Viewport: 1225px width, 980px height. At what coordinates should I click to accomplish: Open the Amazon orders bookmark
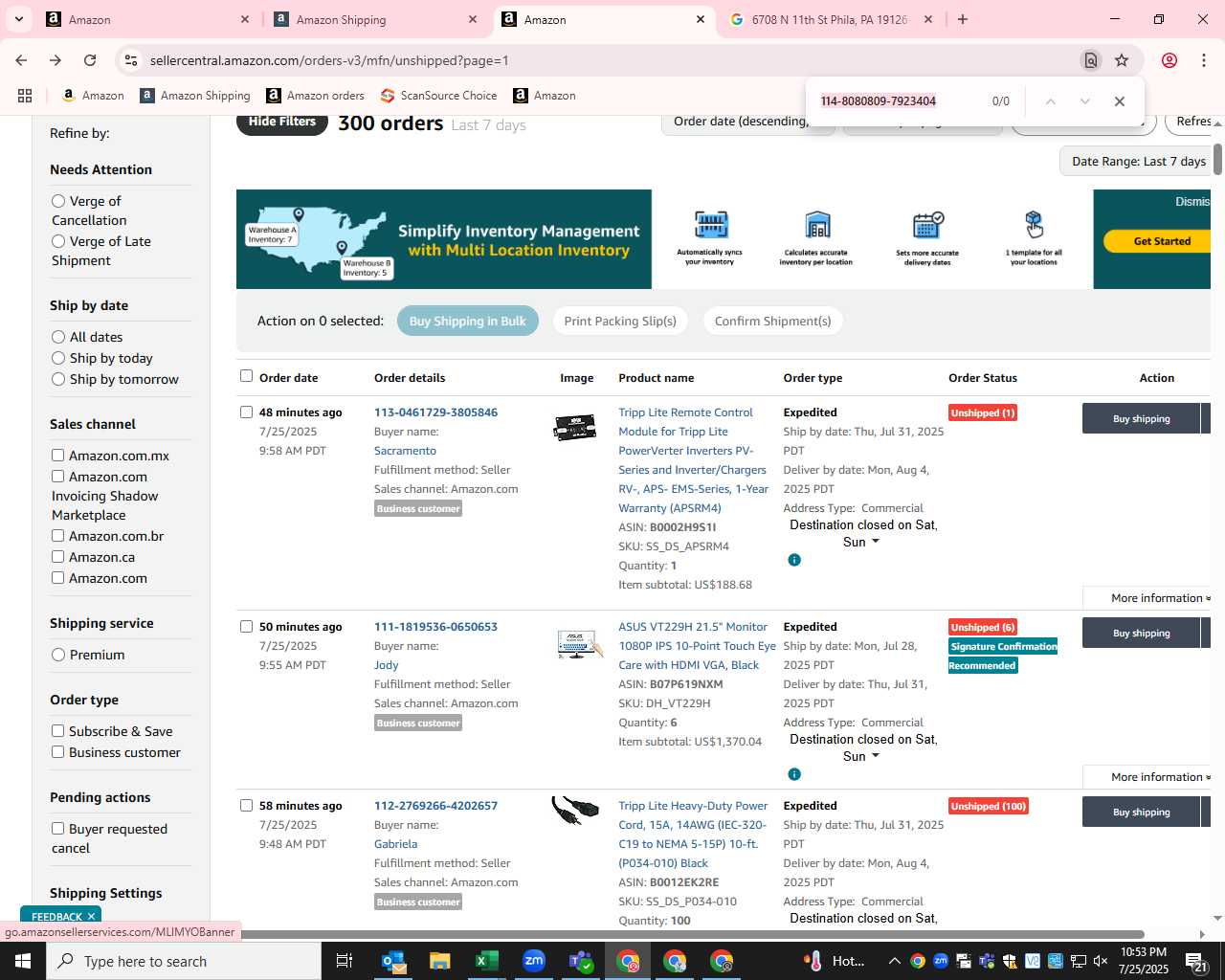315,96
